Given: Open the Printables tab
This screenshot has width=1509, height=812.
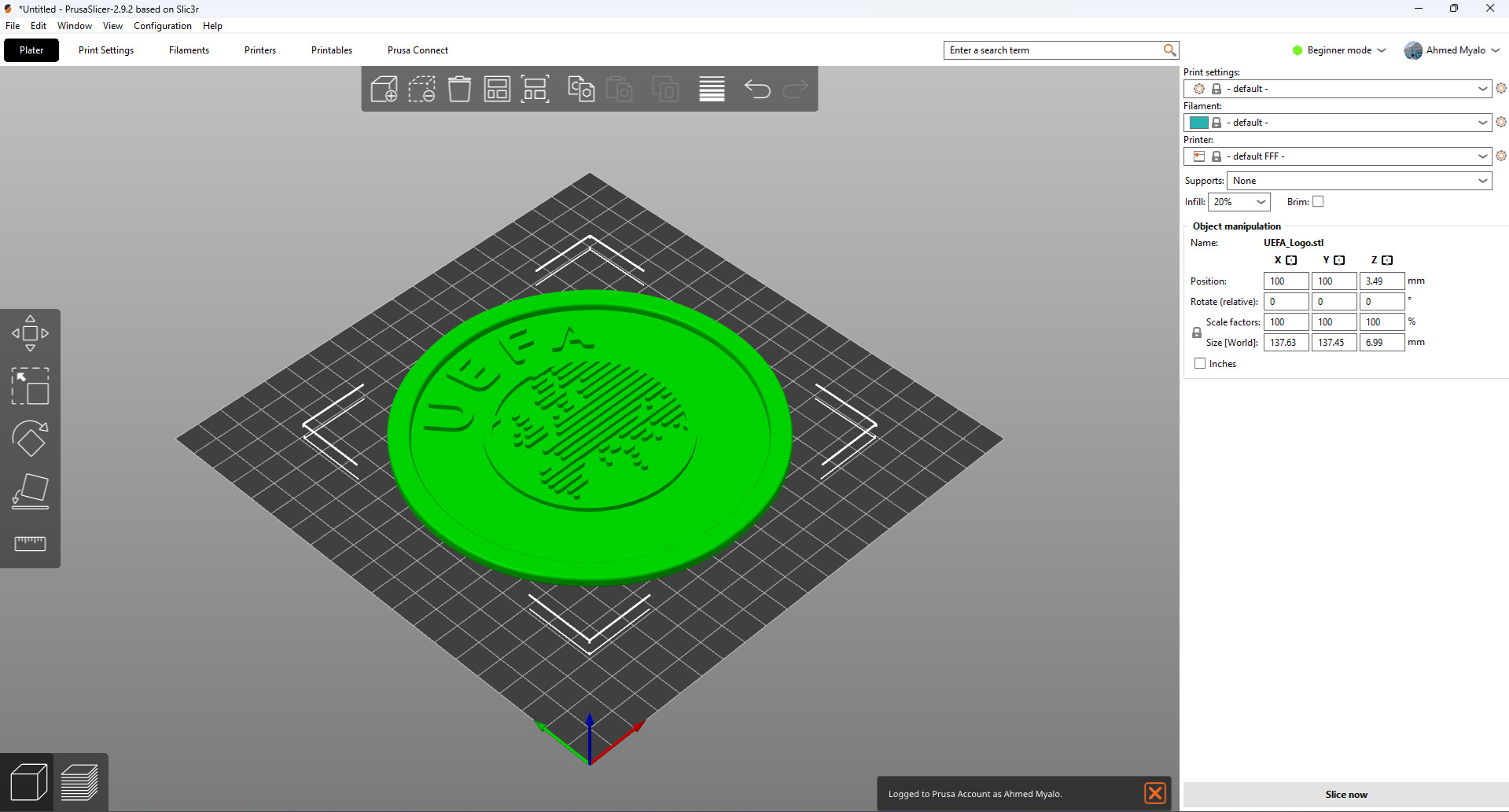Looking at the screenshot, I should pos(332,50).
